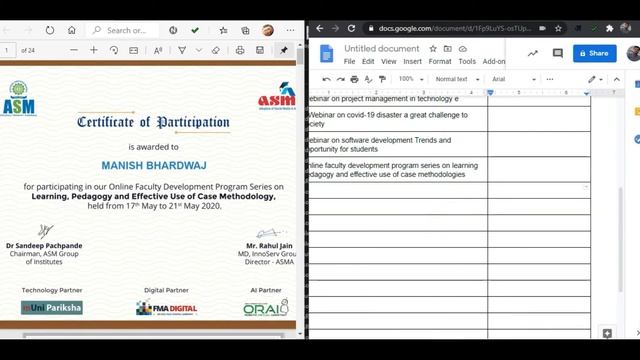Open Edge Favorites star icon

(223, 30)
